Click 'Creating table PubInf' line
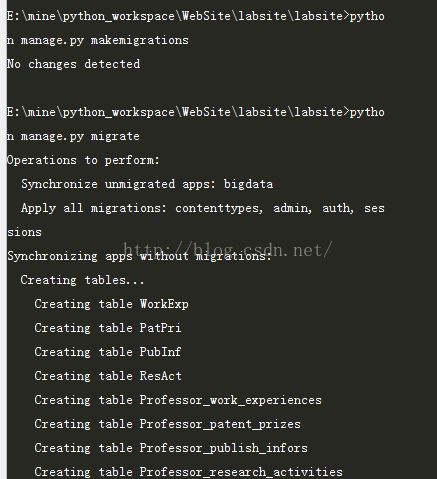Viewport: 437px width, 479px height. coord(108,352)
